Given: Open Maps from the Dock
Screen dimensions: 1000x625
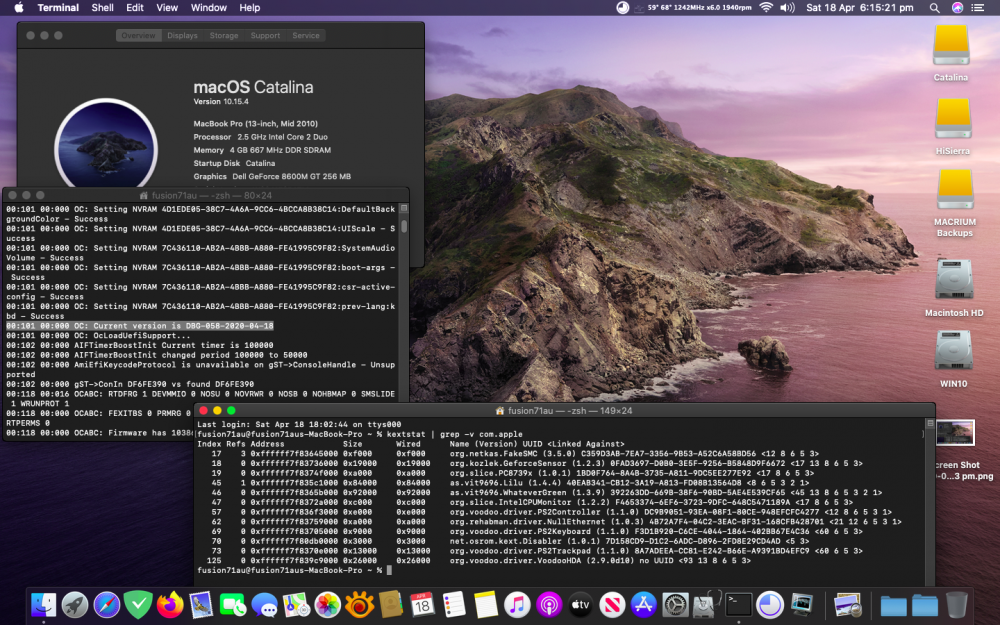Looking at the screenshot, I should [x=296, y=605].
